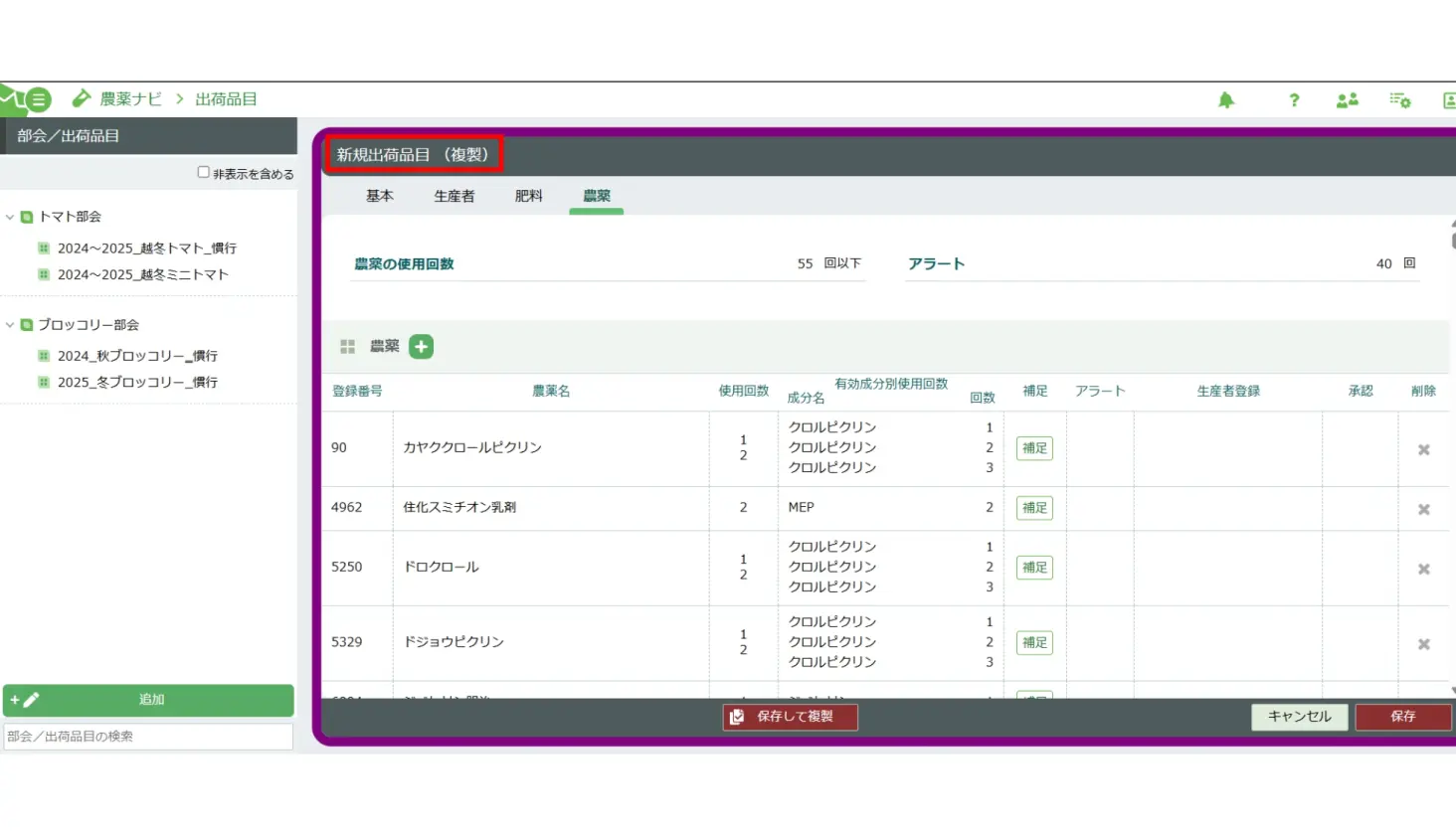This screenshot has width=1456, height=835.
Task: Open the green hamburger menu icon
Action: point(38,99)
